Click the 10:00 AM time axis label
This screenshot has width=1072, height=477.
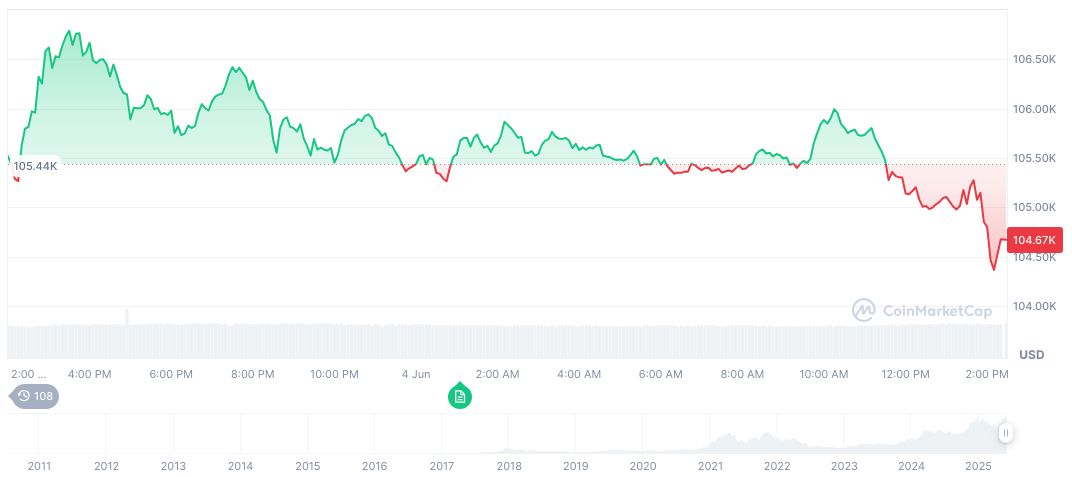824,374
